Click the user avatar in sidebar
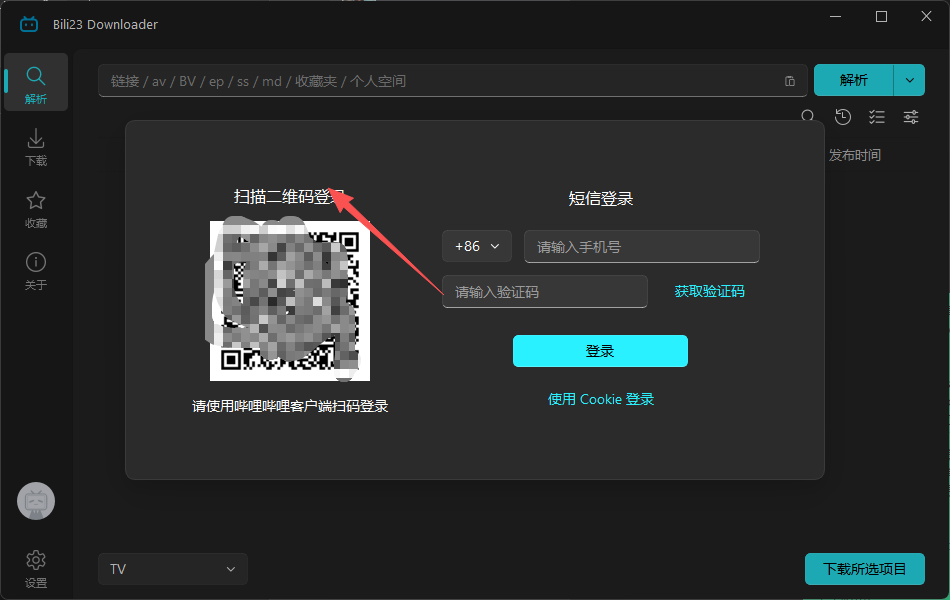 36,501
